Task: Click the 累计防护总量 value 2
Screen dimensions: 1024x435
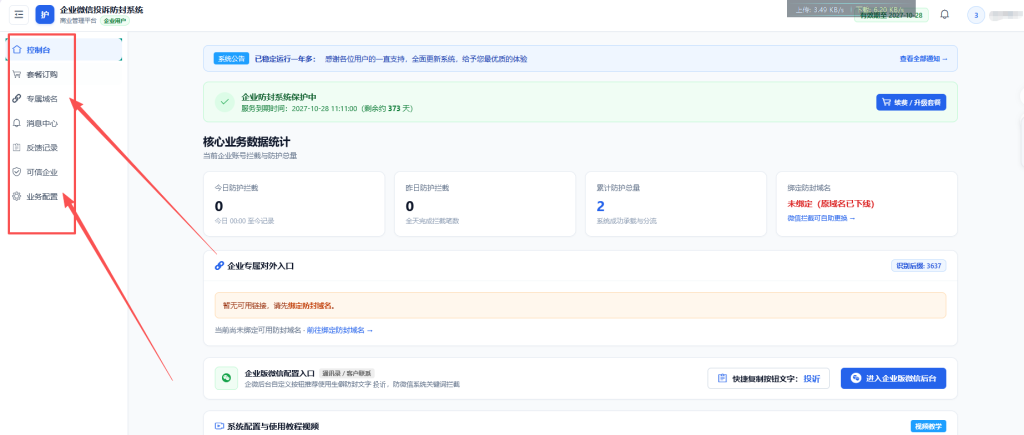Action: [600, 206]
